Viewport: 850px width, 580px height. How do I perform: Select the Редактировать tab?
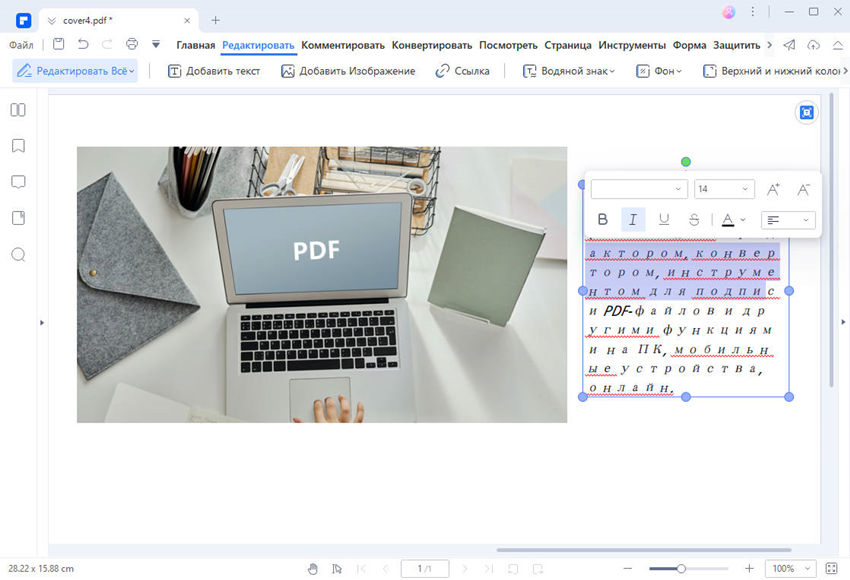point(258,45)
